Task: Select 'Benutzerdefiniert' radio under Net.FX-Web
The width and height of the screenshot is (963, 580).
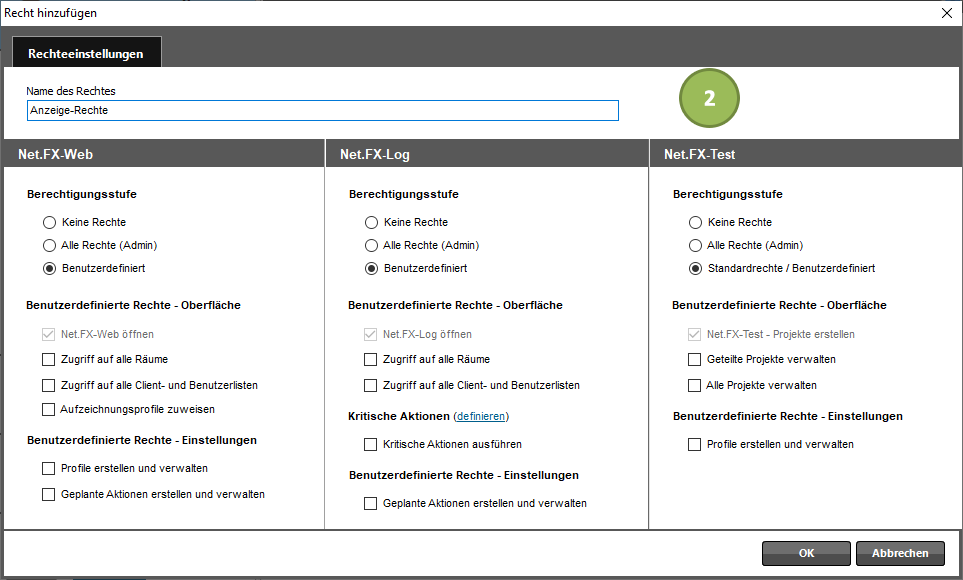Action: click(50, 268)
